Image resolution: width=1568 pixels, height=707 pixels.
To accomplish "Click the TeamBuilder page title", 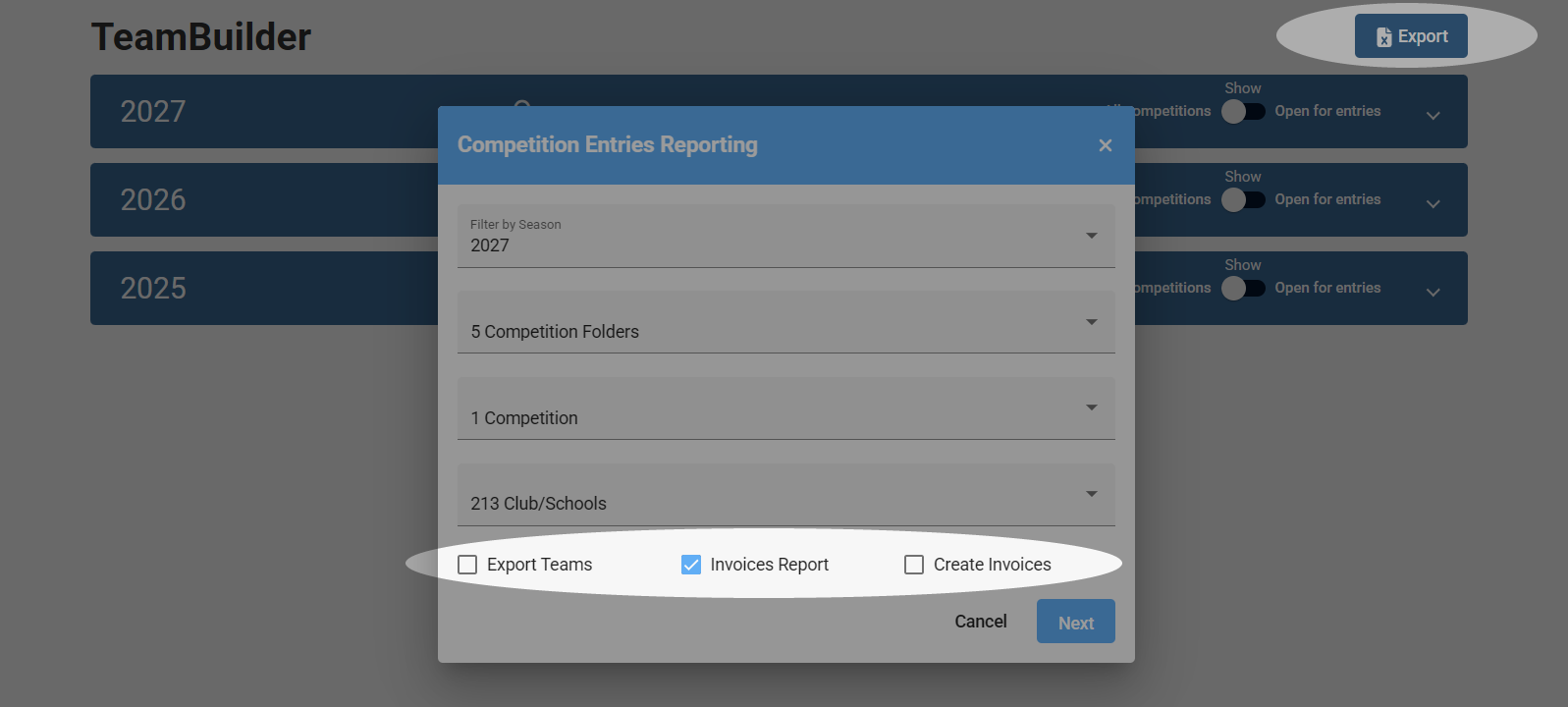I will (x=201, y=37).
